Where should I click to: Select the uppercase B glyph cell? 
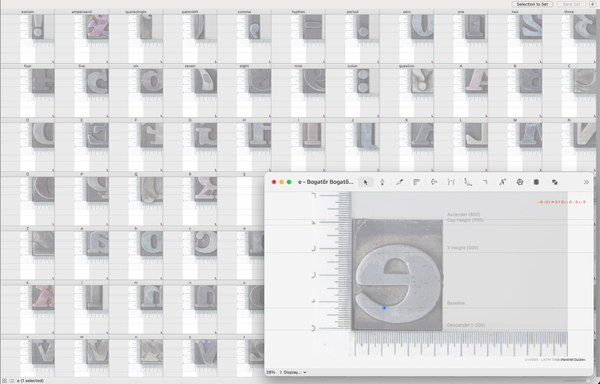click(x=515, y=91)
